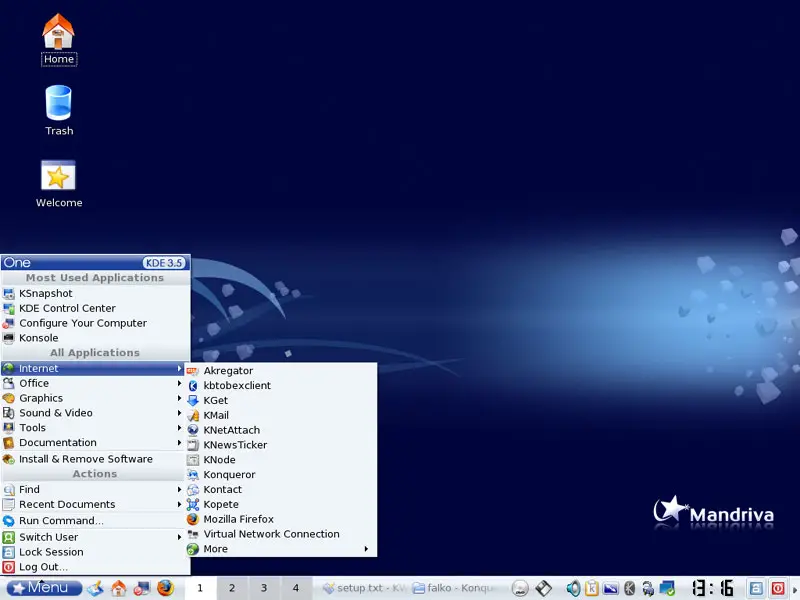
Task: Activate the setup.txt taskbar entry
Action: pos(364,588)
